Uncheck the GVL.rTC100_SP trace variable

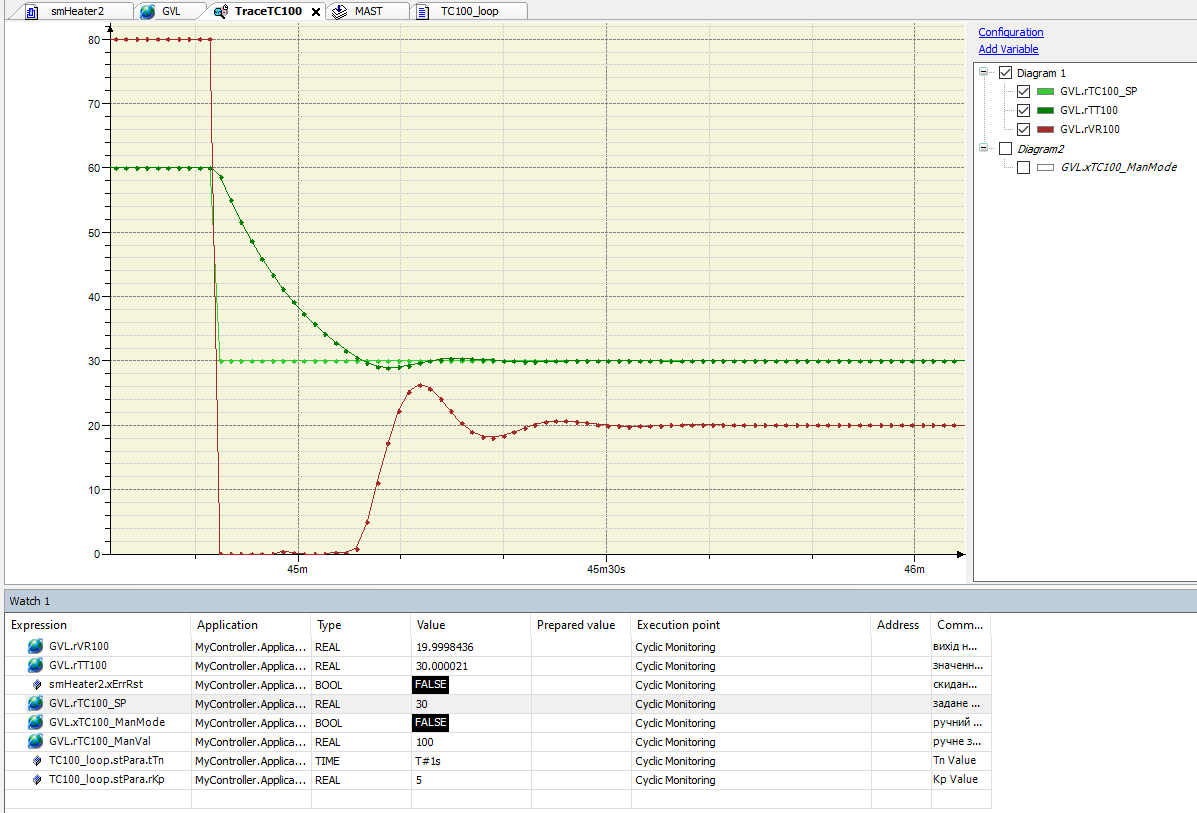pos(1023,91)
